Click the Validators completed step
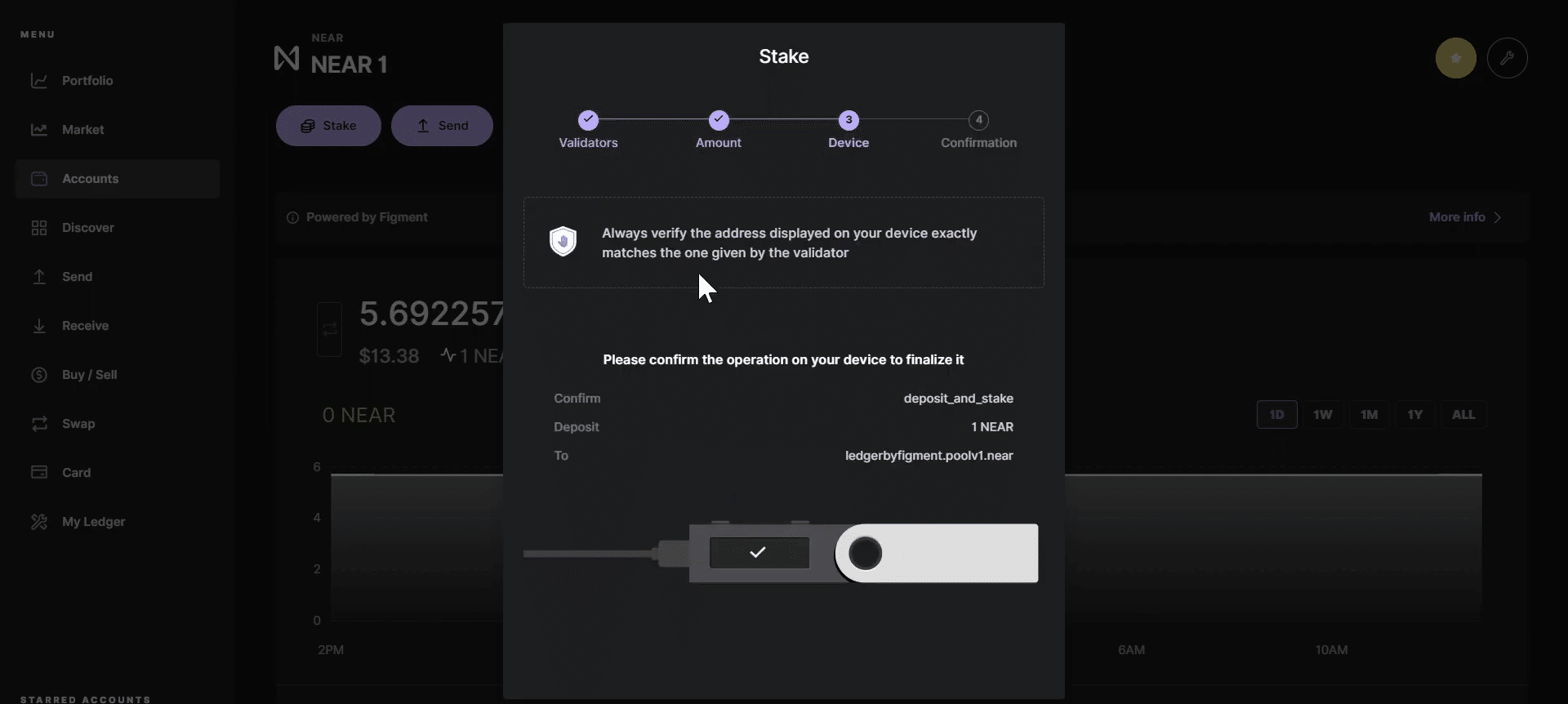This screenshot has width=1568, height=704. click(x=588, y=121)
